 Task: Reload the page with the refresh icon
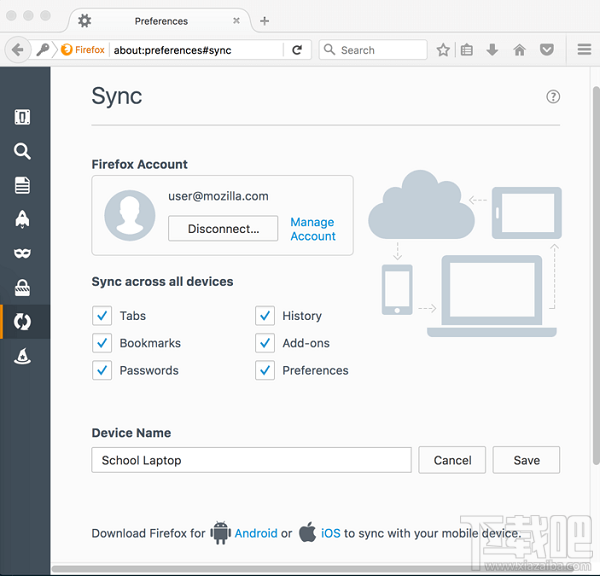tap(297, 50)
